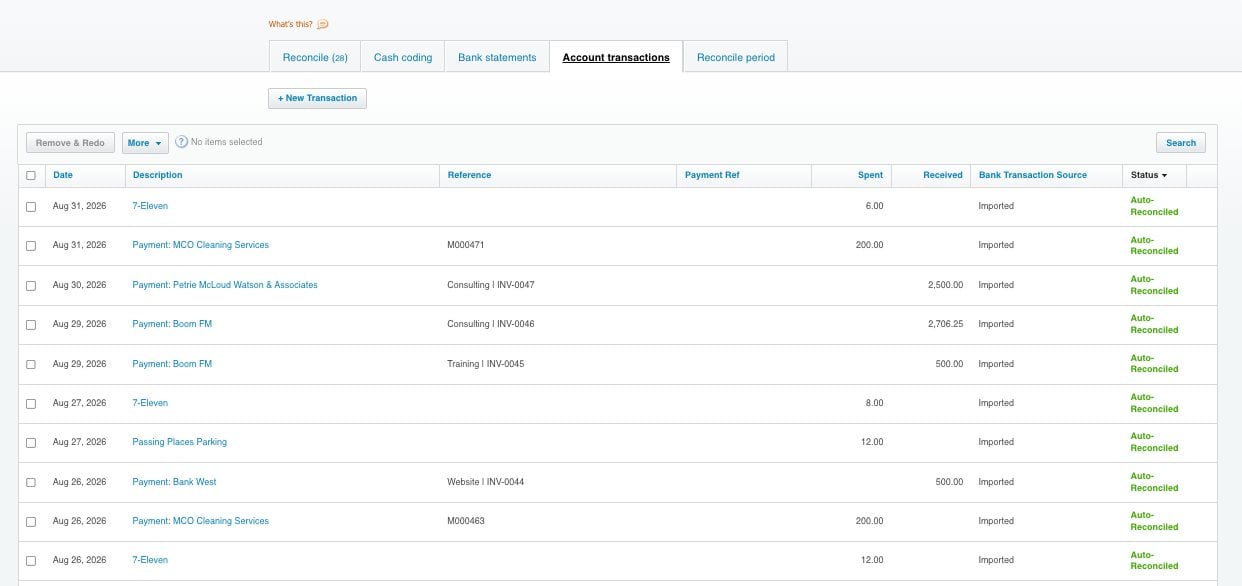Tick checkbox for Aug 31 7-Eleven 6.00 row
Image resolution: width=1242 pixels, height=586 pixels.
[31, 206]
